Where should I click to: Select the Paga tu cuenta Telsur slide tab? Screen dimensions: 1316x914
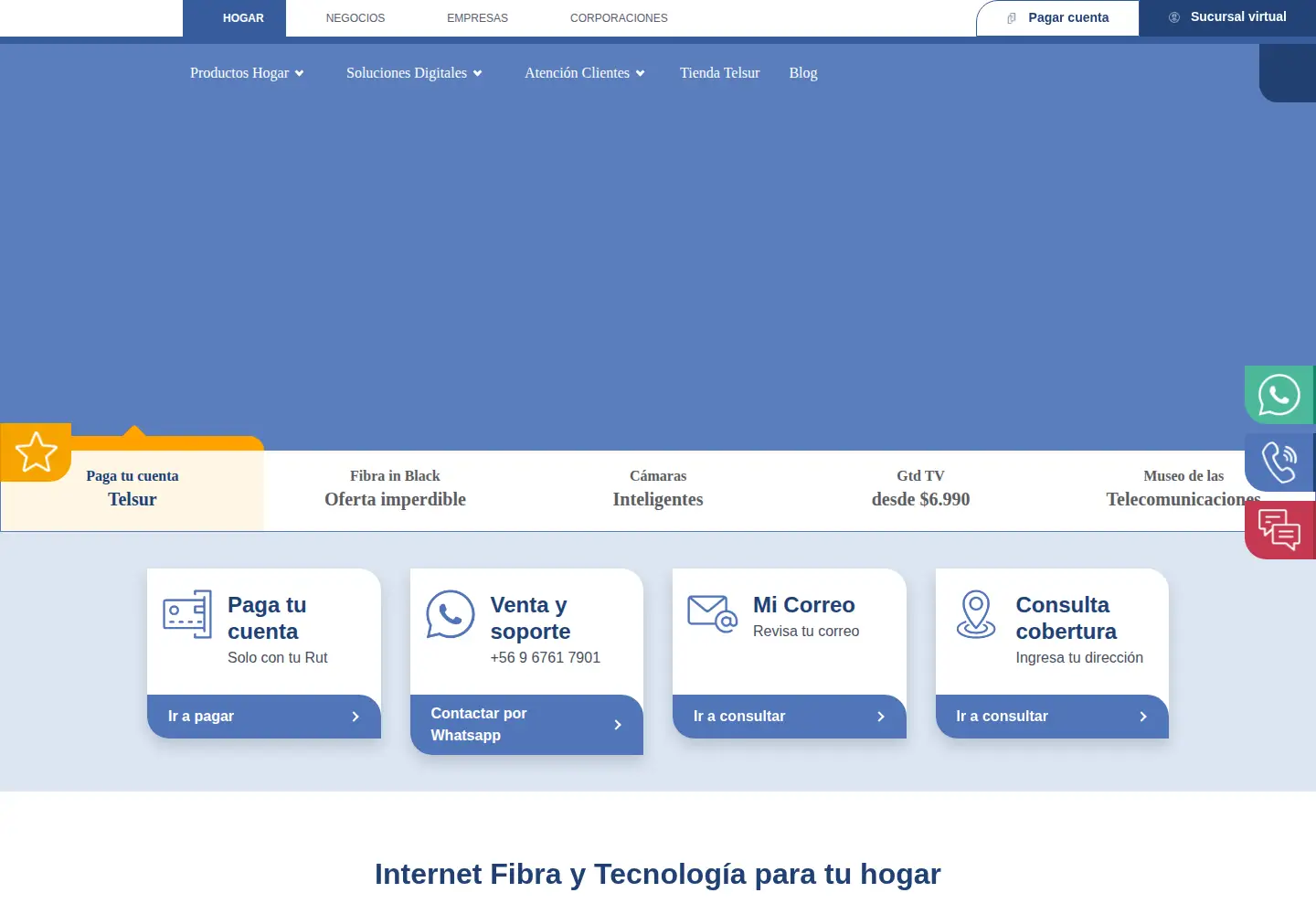point(133,489)
